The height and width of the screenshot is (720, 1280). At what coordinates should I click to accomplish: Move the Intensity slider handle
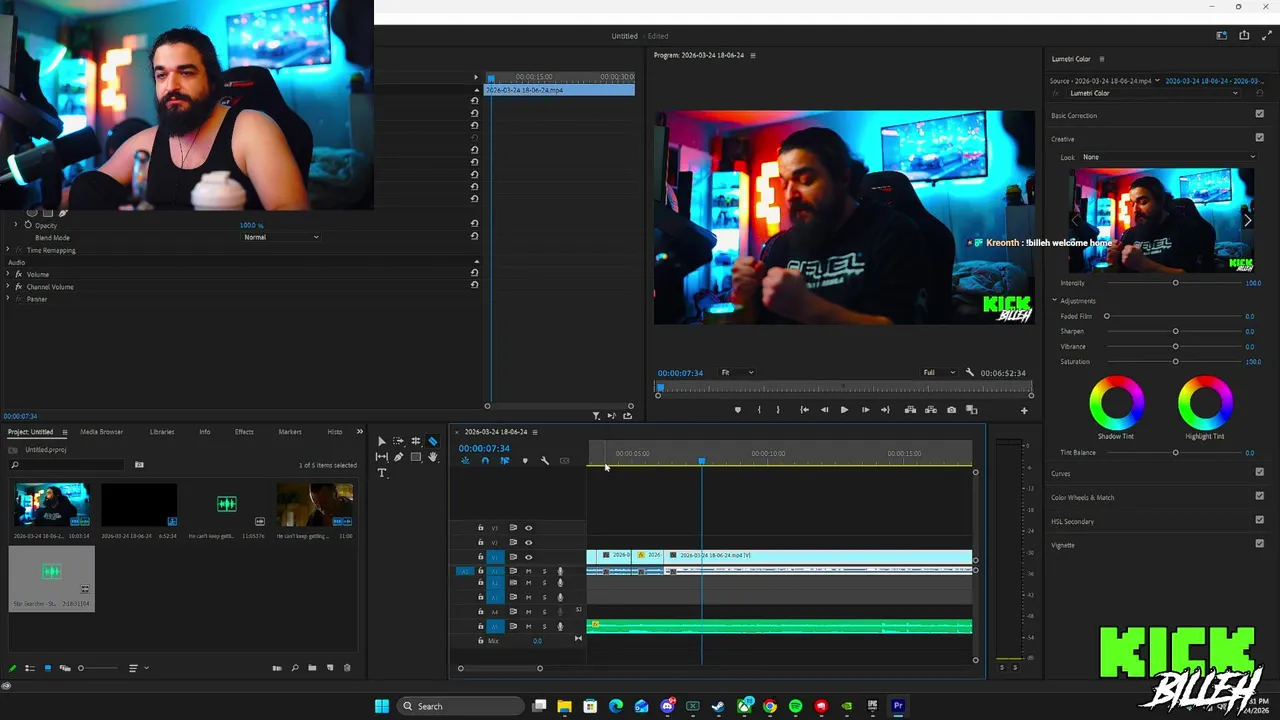click(x=1175, y=283)
